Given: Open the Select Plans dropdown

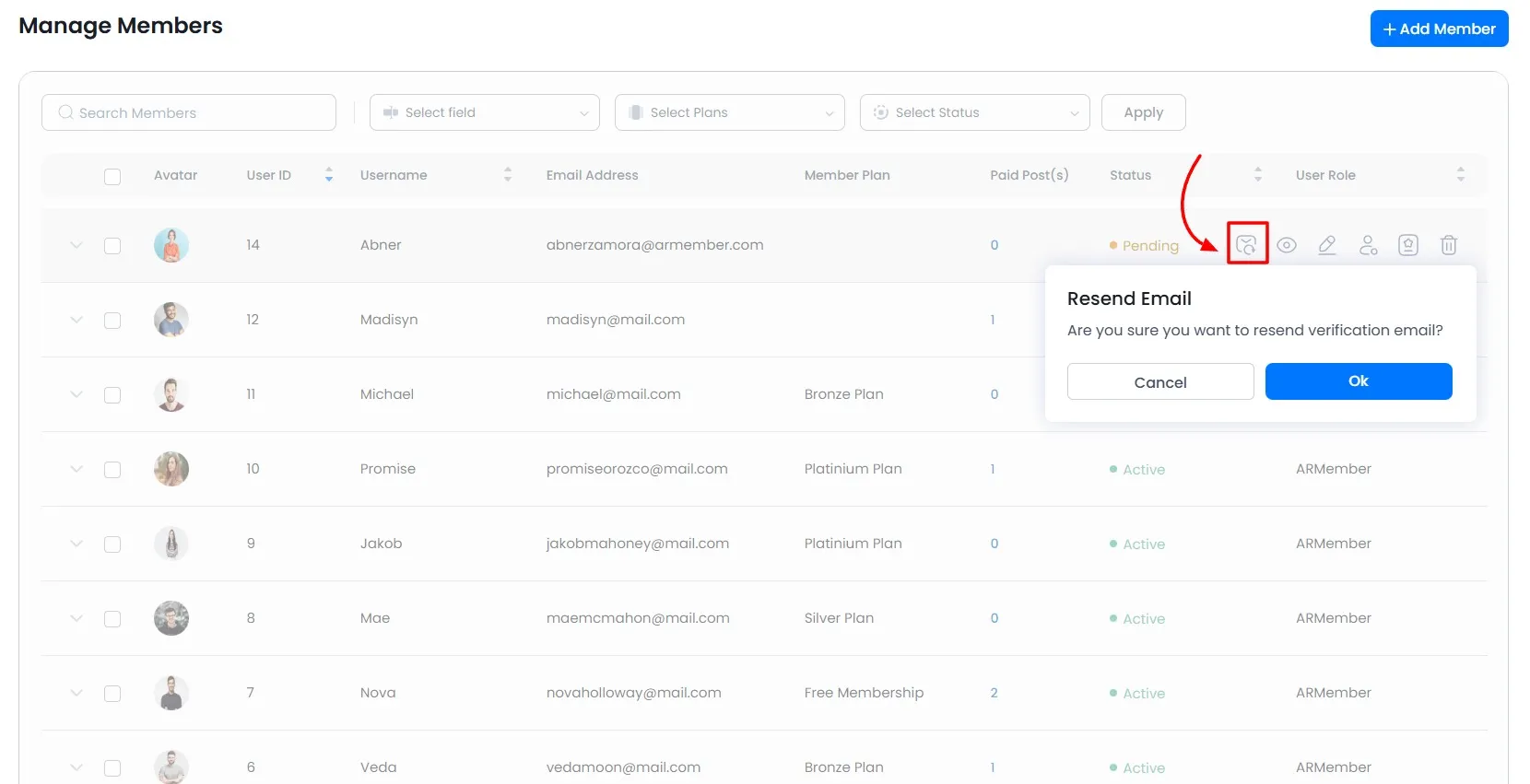Looking at the screenshot, I should [729, 112].
